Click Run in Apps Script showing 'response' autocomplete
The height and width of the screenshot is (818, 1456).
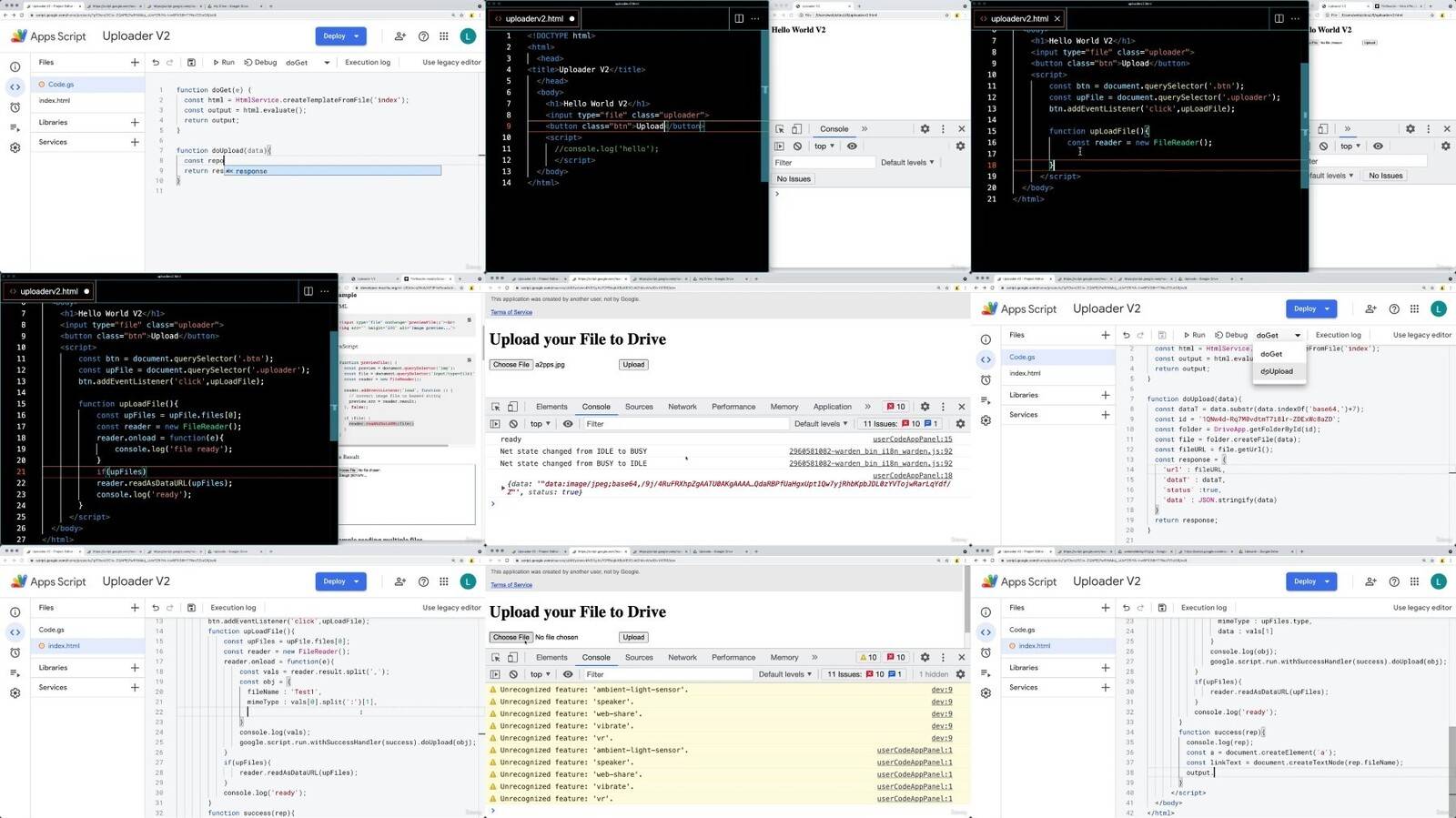tap(223, 63)
